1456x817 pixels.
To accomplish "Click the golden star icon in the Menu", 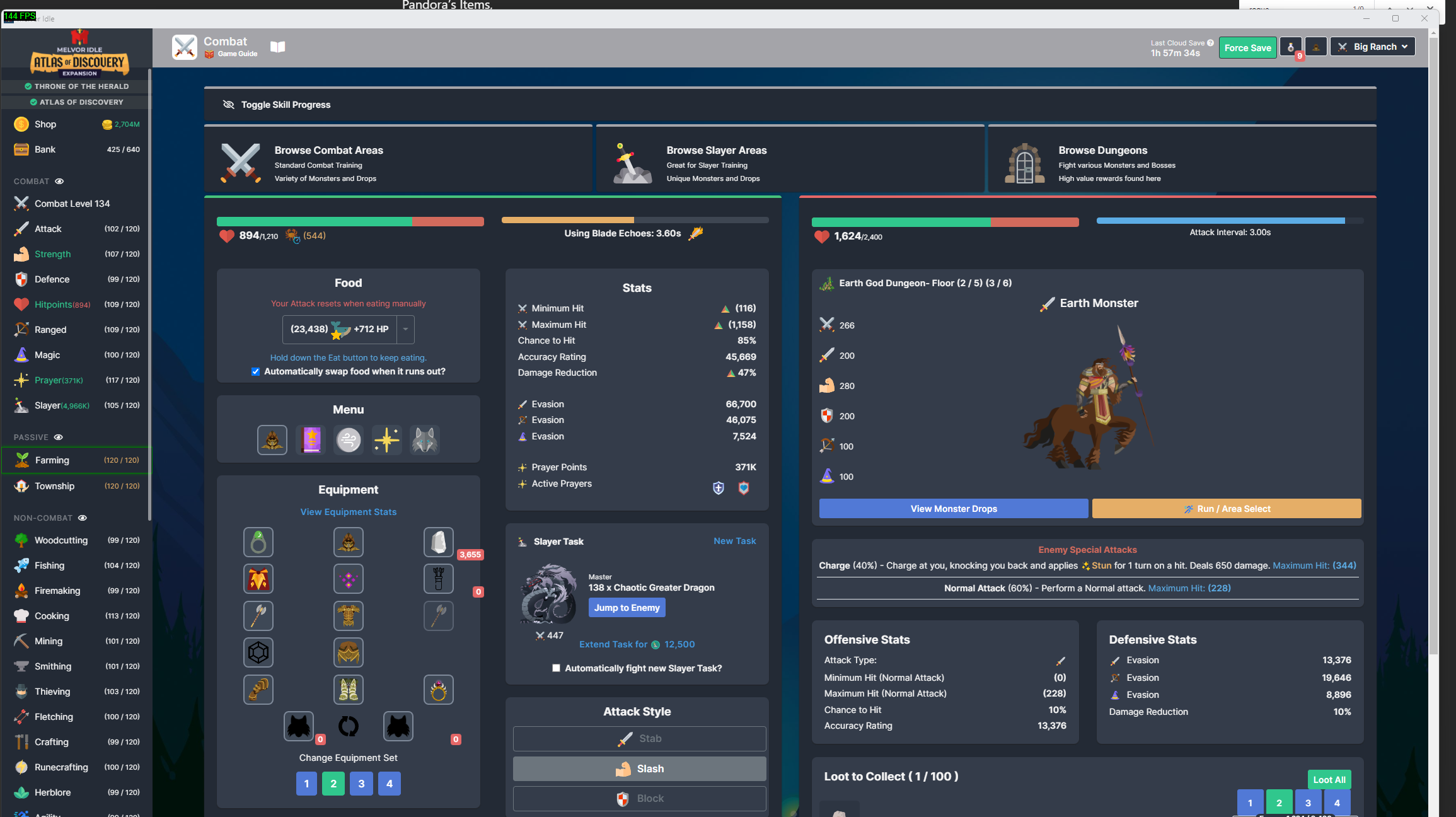I will pyautogui.click(x=386, y=439).
